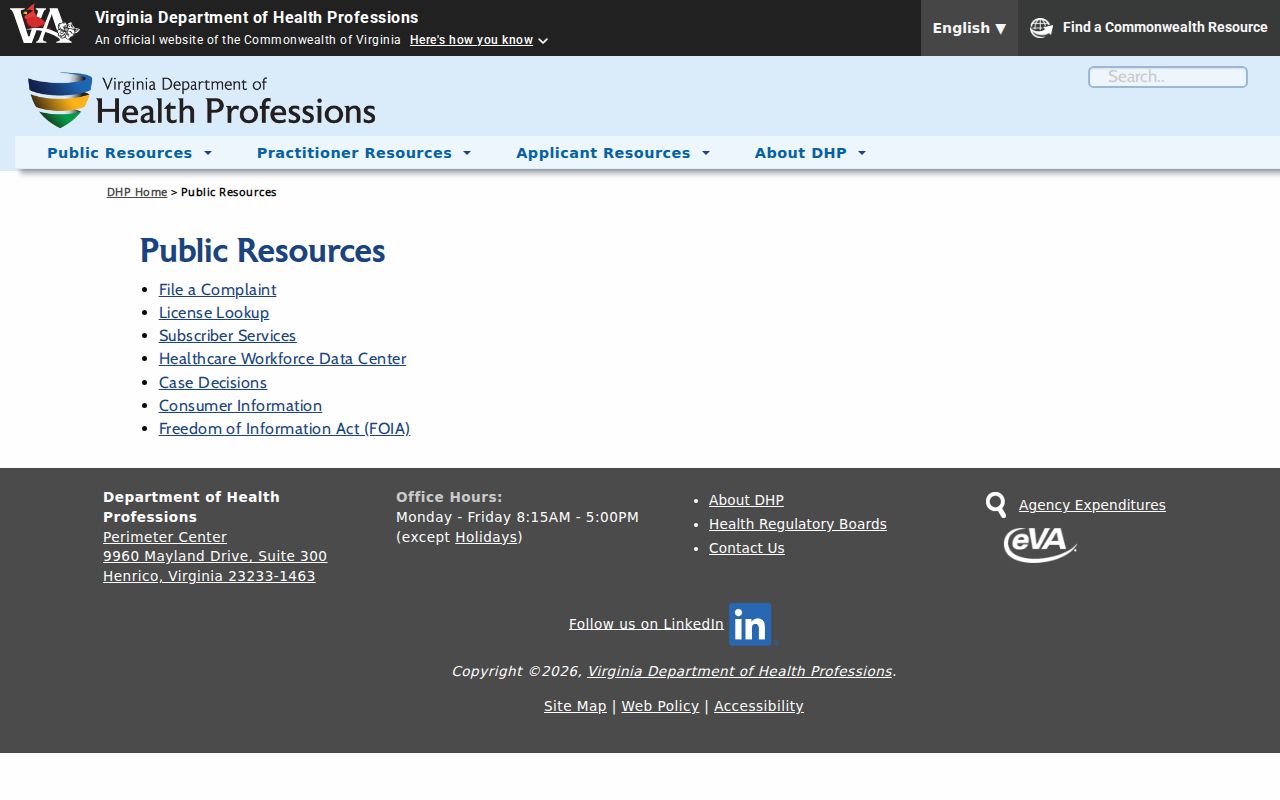Expand "Here's how you know" disclosure
Viewport: 1280px width, 800px height.
pyautogui.click(x=479, y=40)
